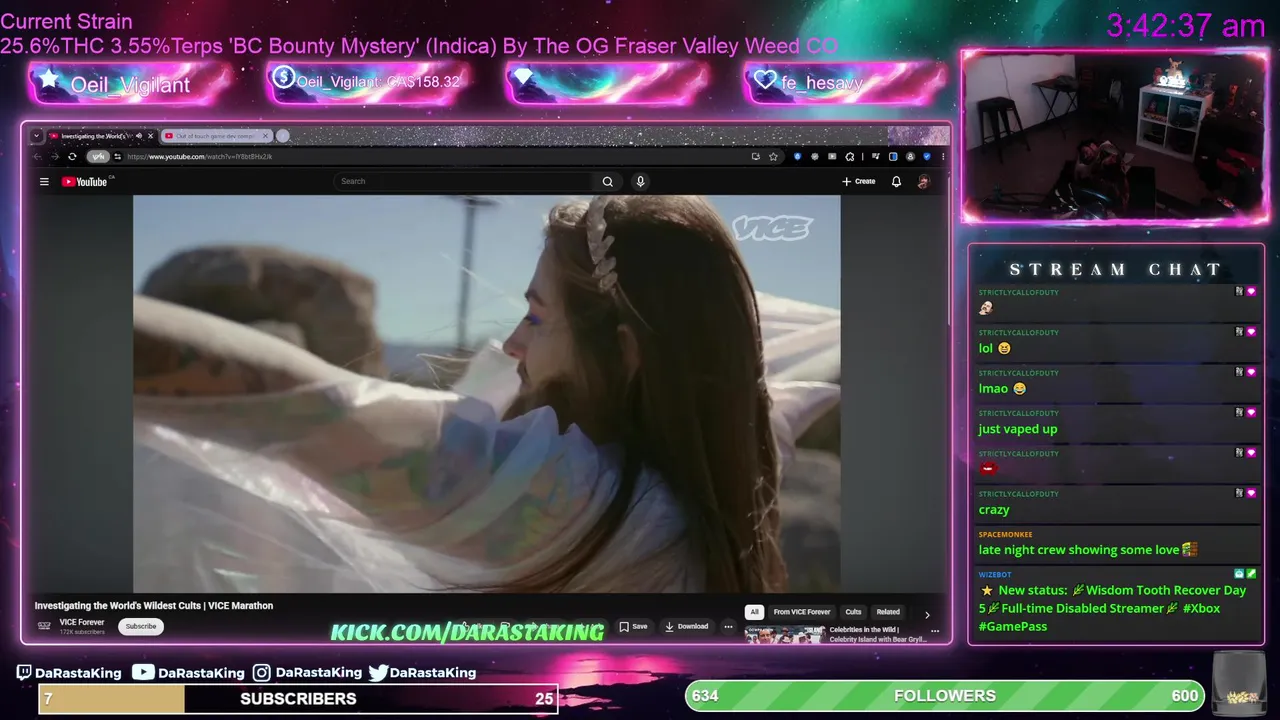This screenshot has width=1280, height=720.
Task: Select the All filter chip
Action: [x=754, y=612]
